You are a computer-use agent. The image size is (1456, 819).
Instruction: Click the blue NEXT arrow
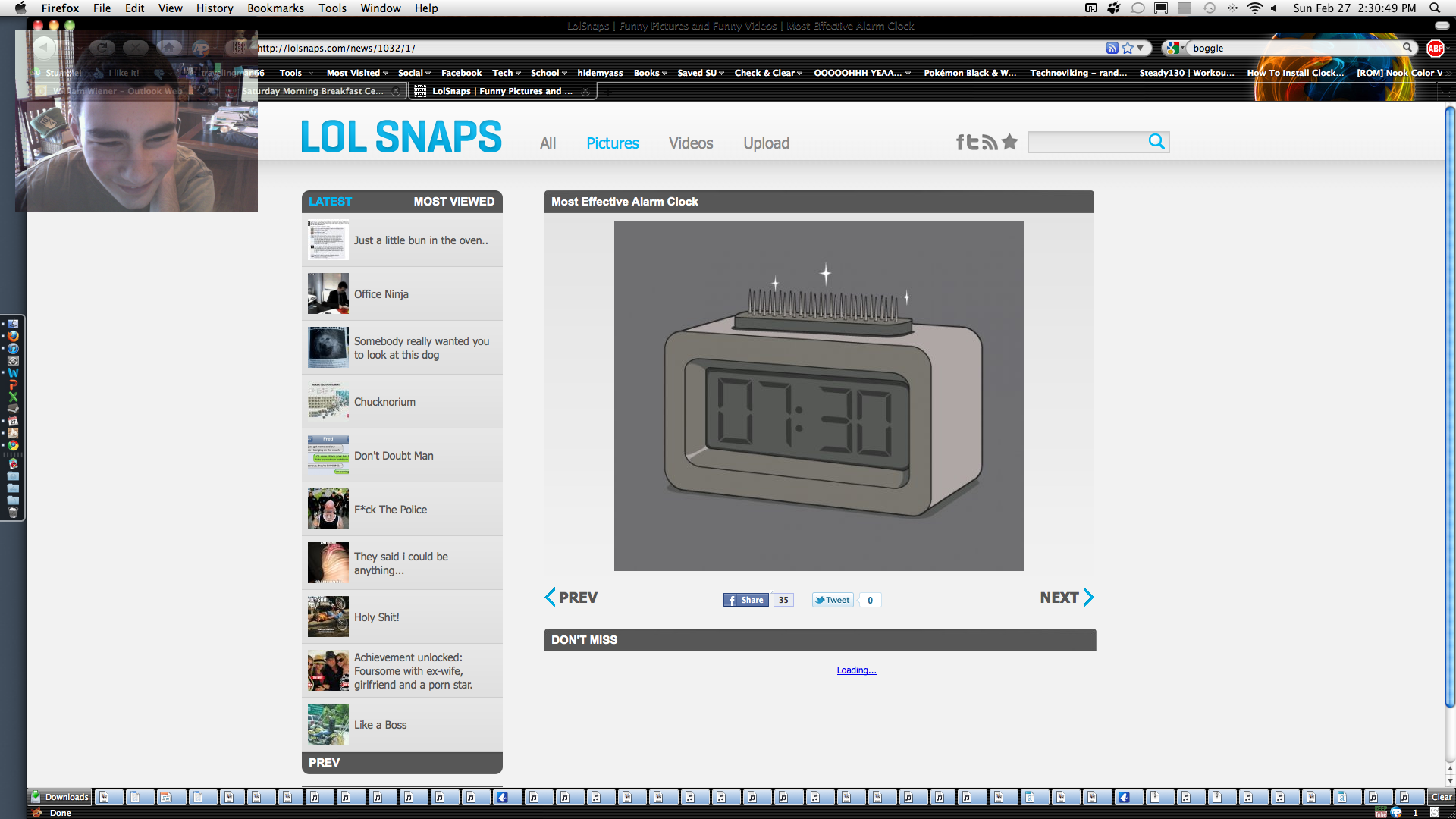click(1087, 598)
